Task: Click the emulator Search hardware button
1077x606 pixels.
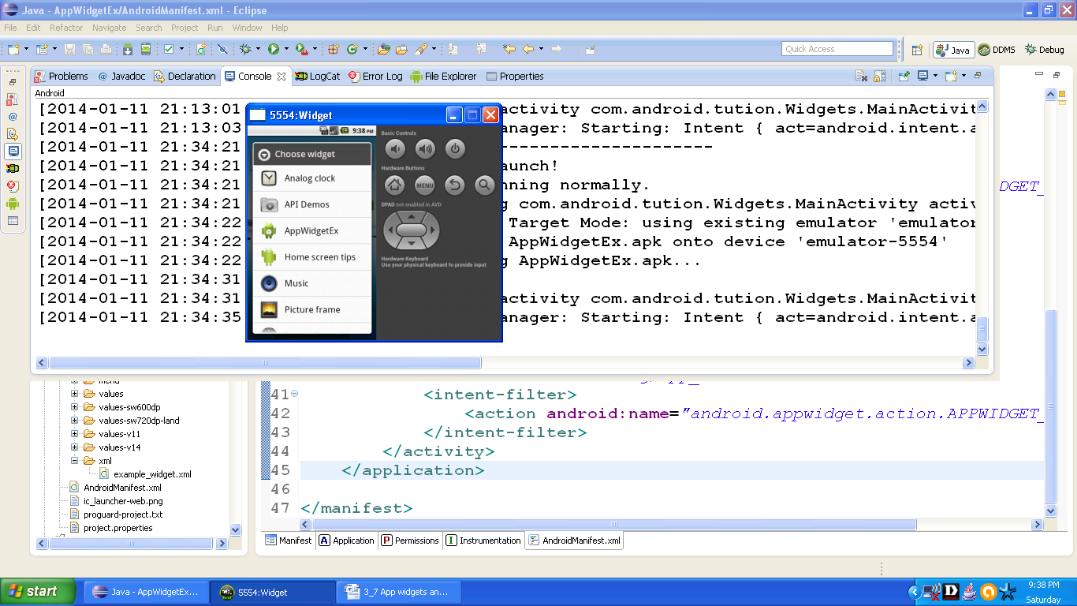Action: [484, 185]
